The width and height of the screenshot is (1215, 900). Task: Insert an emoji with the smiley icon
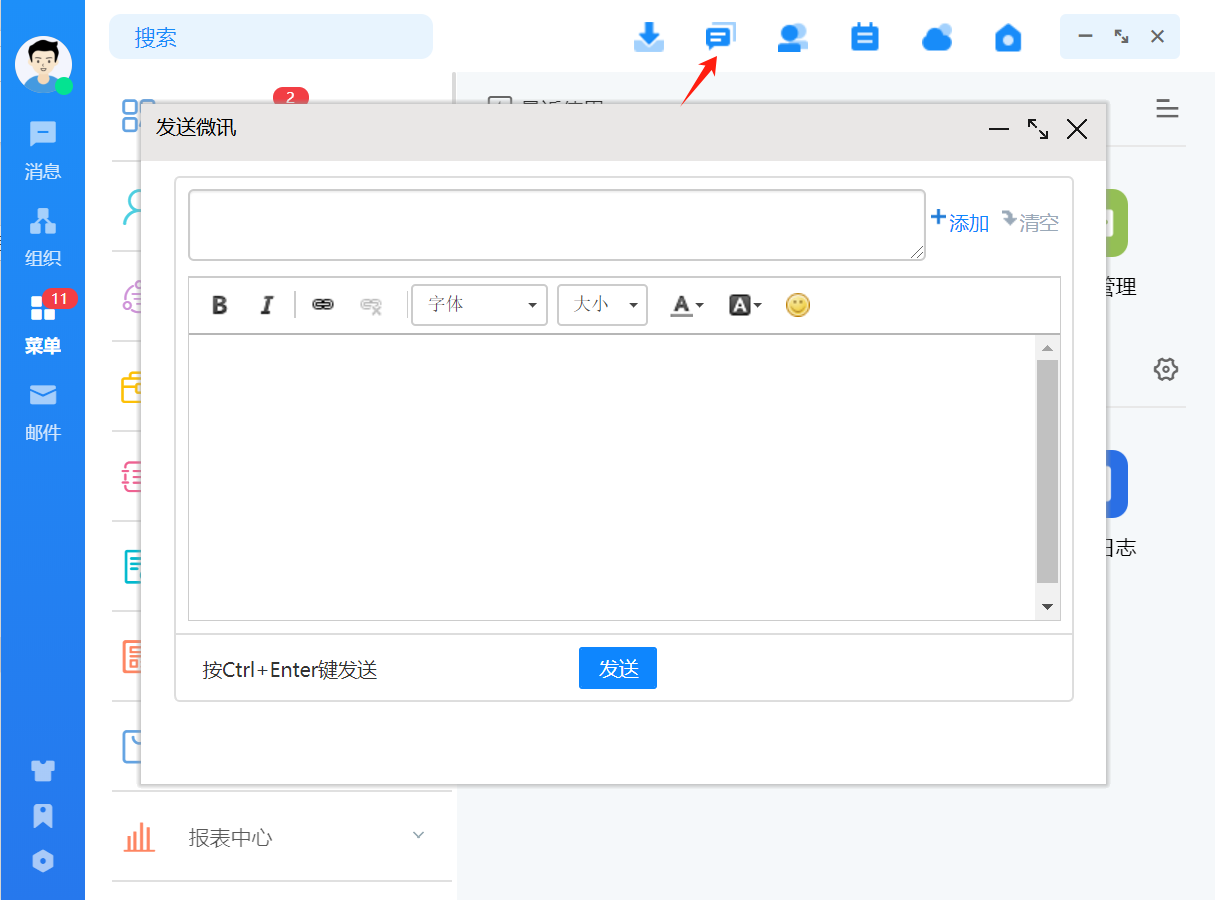[797, 305]
